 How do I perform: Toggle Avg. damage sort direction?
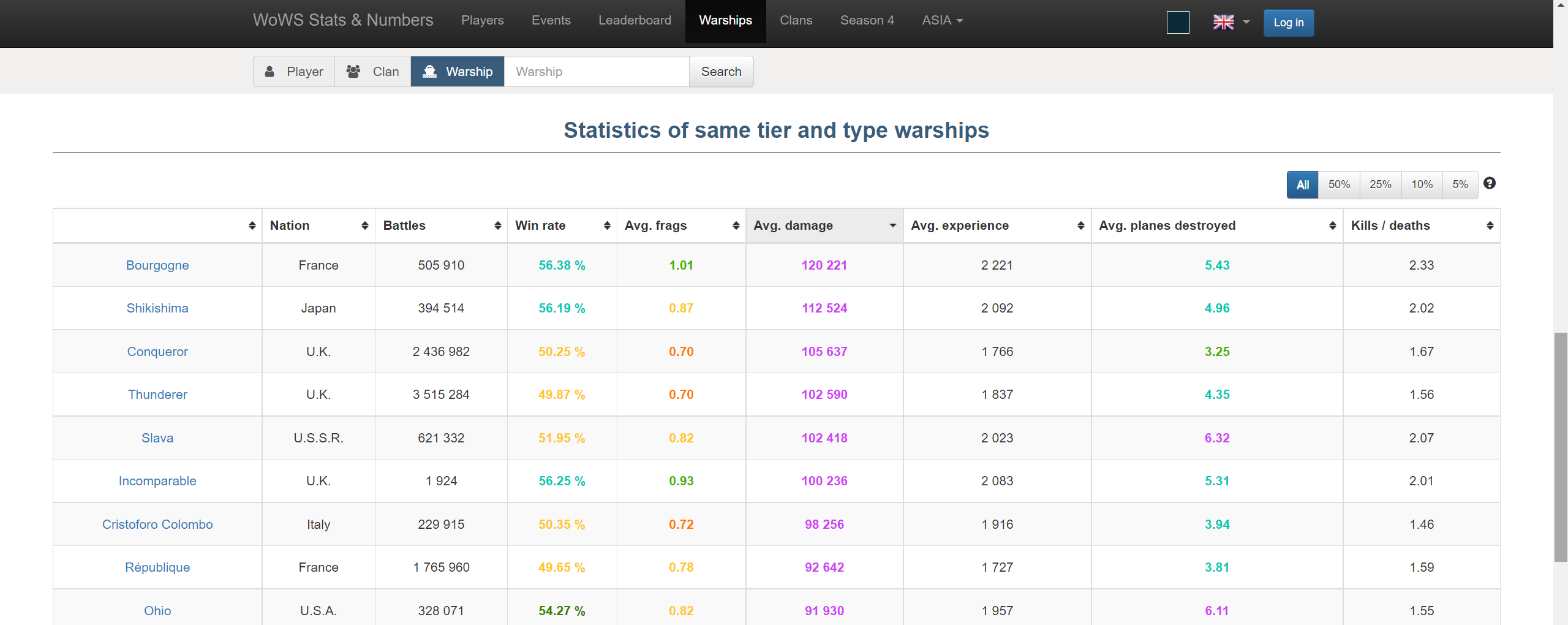[x=892, y=225]
